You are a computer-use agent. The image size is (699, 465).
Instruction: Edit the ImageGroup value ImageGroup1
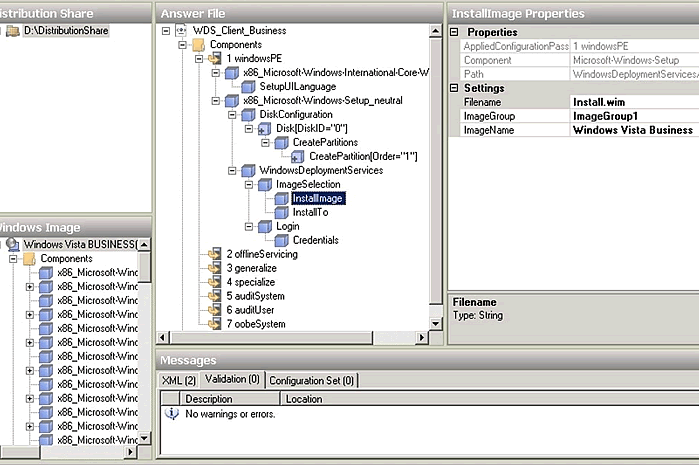[634, 116]
